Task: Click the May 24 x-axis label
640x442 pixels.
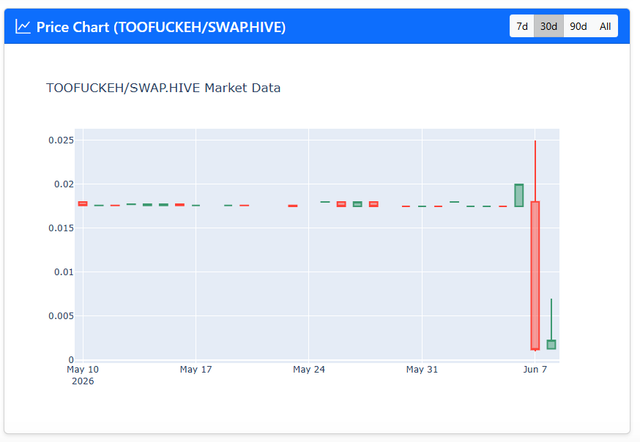Action: coord(309,369)
